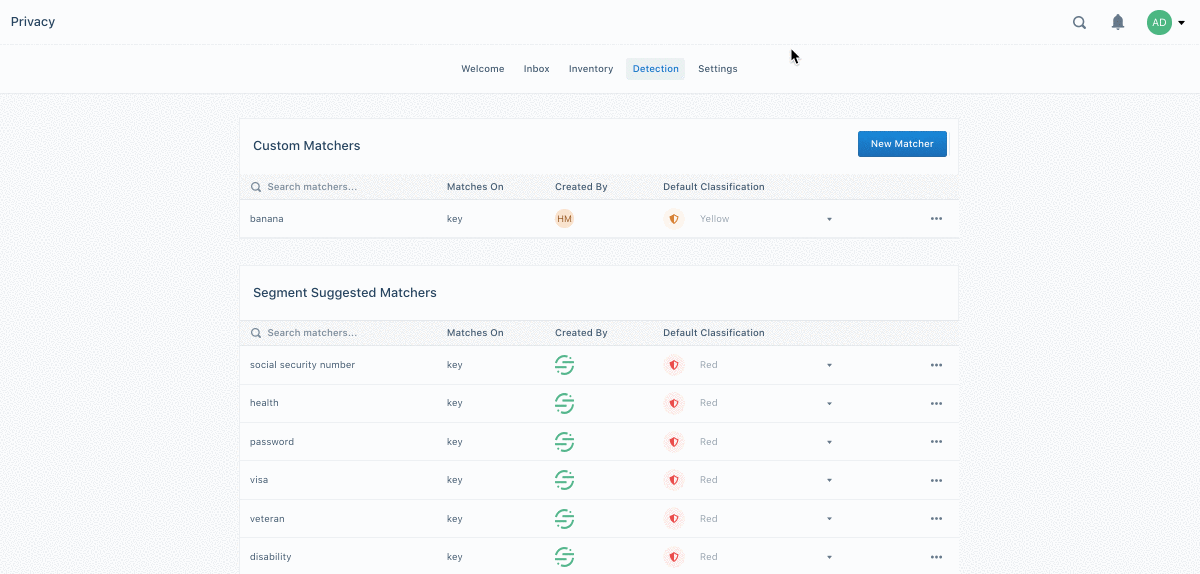Screen dimensions: 1200x574
Task: Switch to the Inventory tab
Action: [x=590, y=69]
